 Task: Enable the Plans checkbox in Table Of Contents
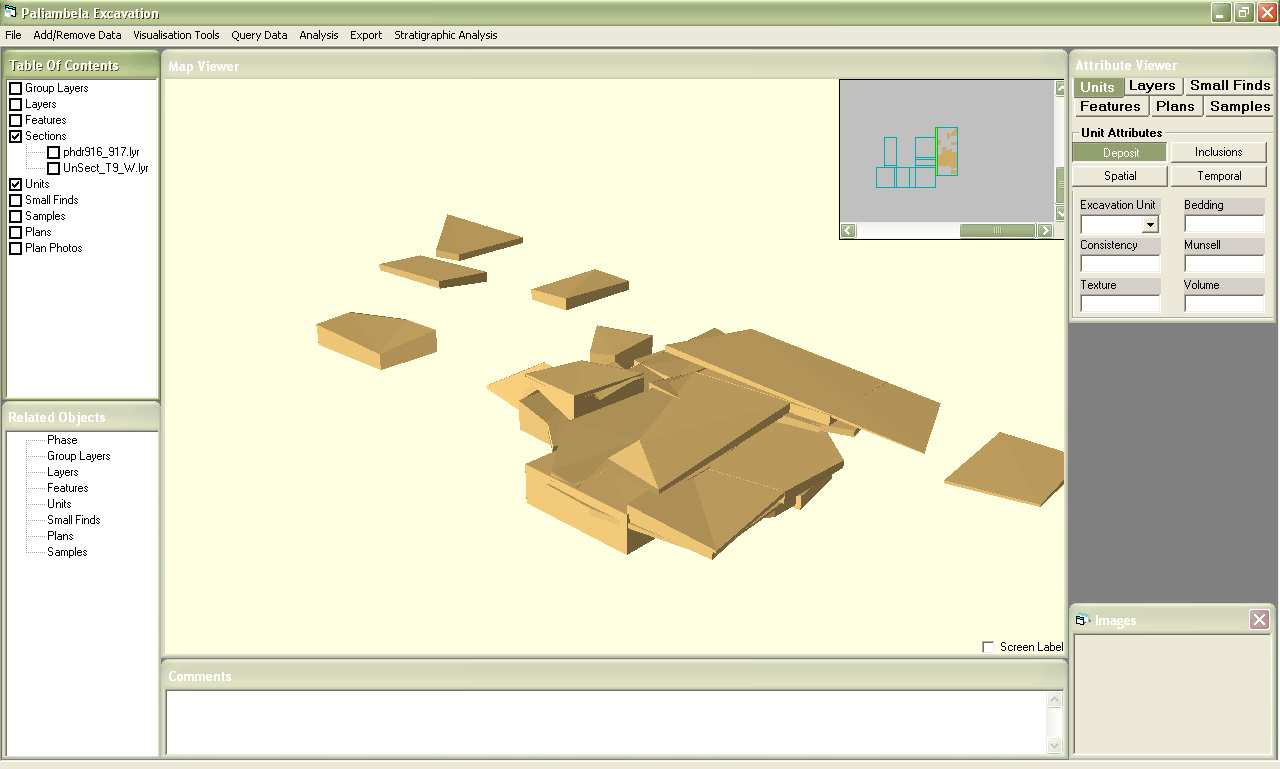click(16, 232)
